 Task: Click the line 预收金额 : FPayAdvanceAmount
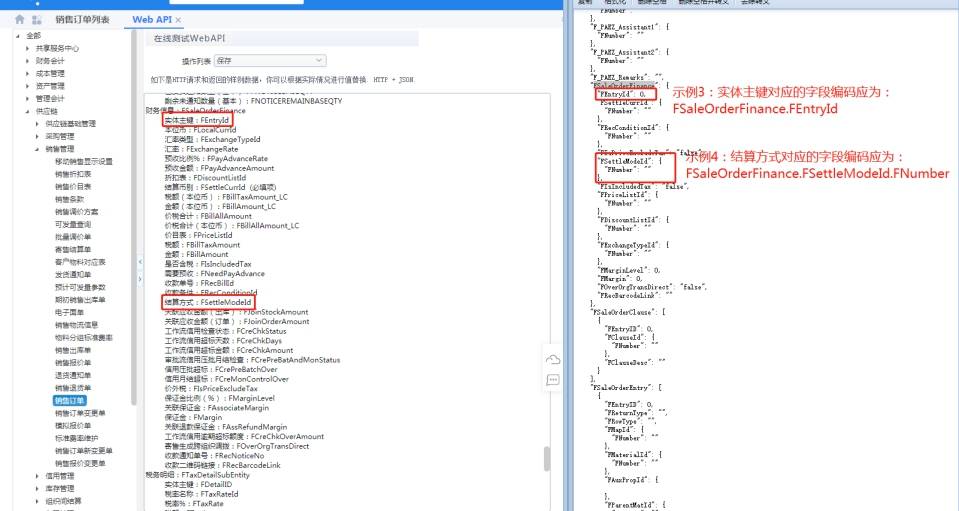point(219,168)
